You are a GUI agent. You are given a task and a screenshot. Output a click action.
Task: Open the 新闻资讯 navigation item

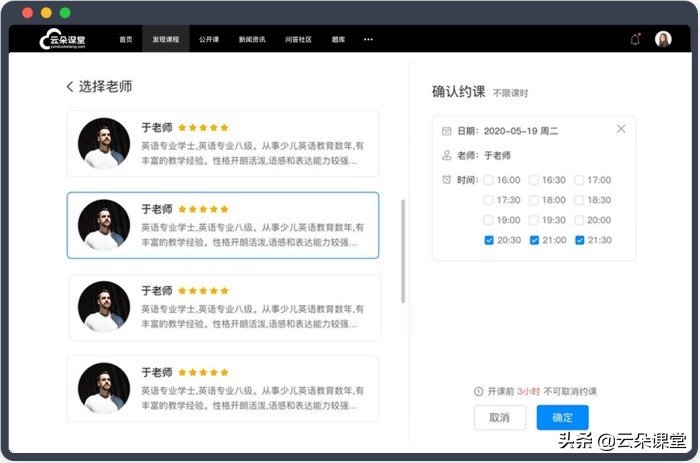pos(252,39)
